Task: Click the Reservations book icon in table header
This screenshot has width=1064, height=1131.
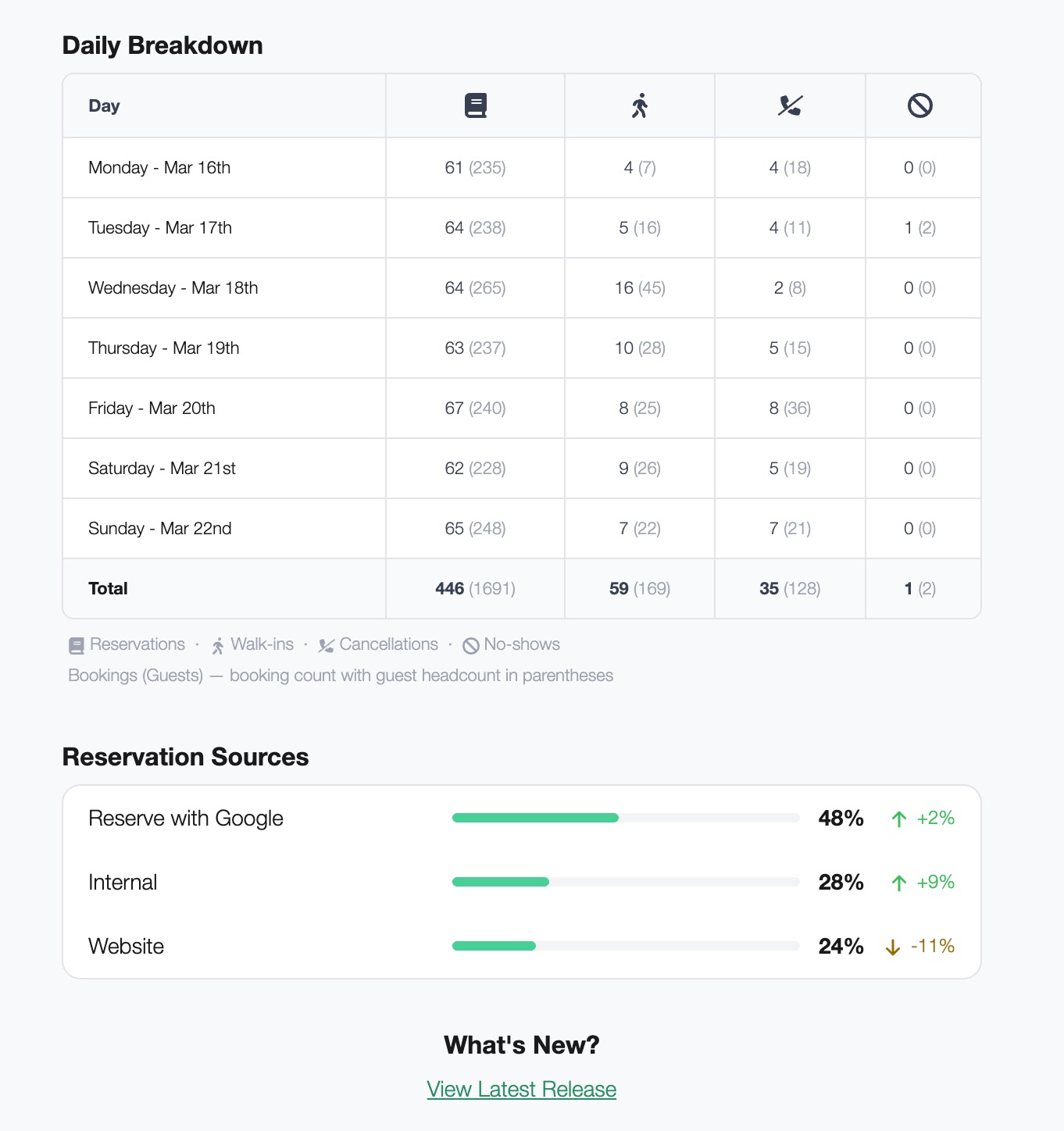Action: 475,105
